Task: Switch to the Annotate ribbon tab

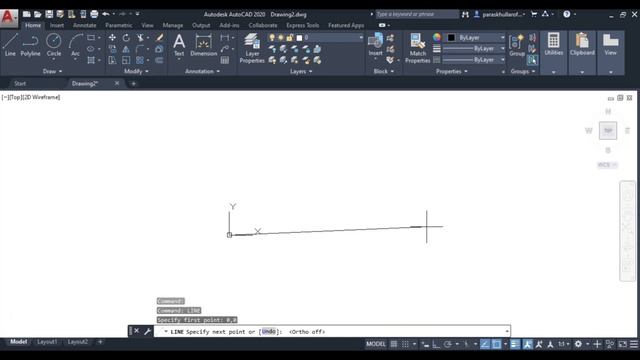Action: coord(84,25)
